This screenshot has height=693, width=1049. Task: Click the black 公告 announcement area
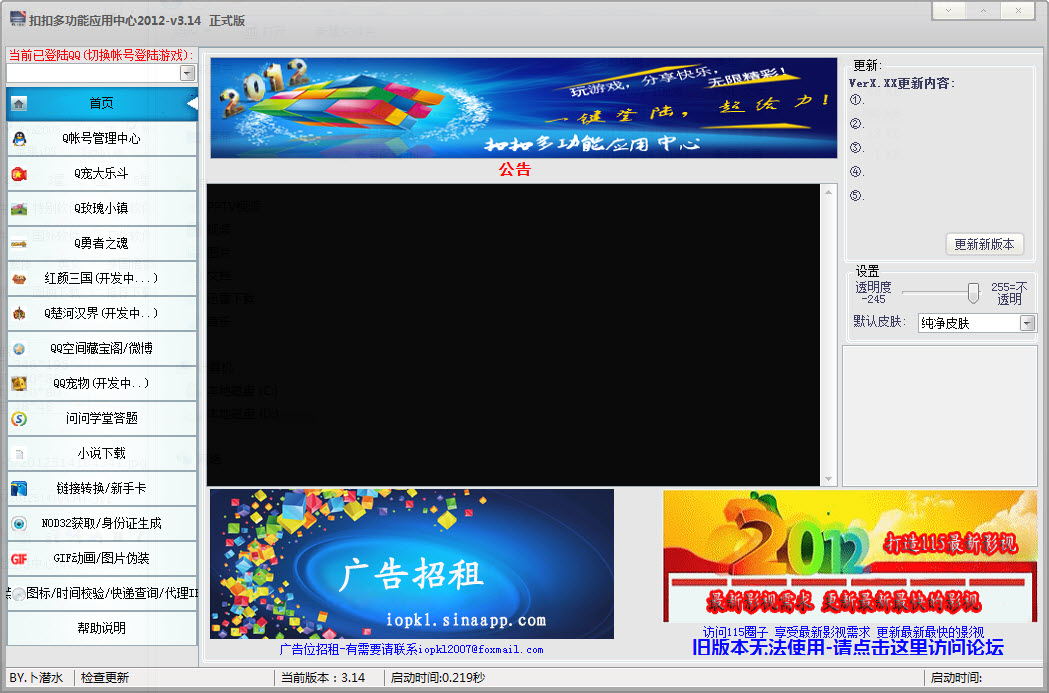click(x=513, y=334)
